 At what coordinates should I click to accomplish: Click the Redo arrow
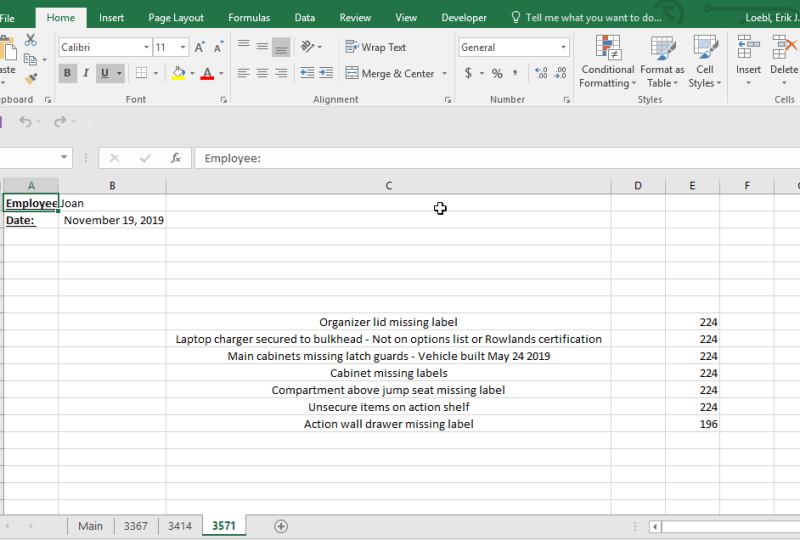point(60,121)
